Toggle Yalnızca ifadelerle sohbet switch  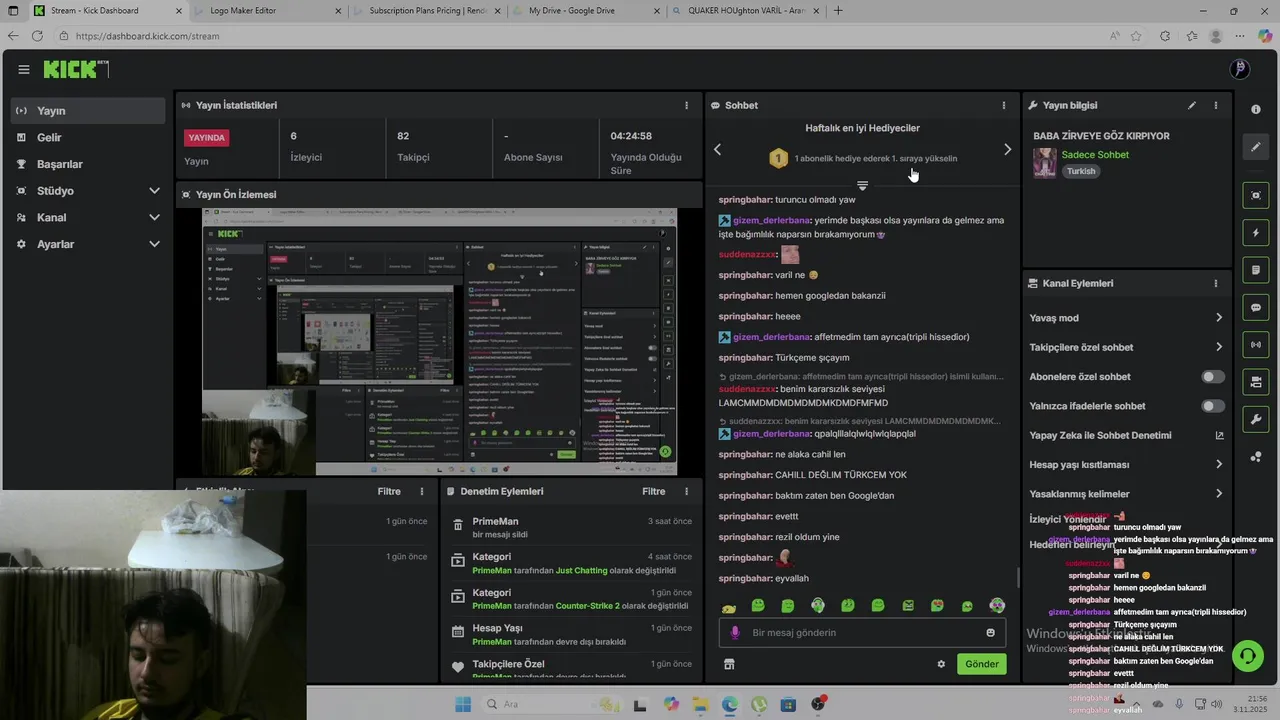1213,406
